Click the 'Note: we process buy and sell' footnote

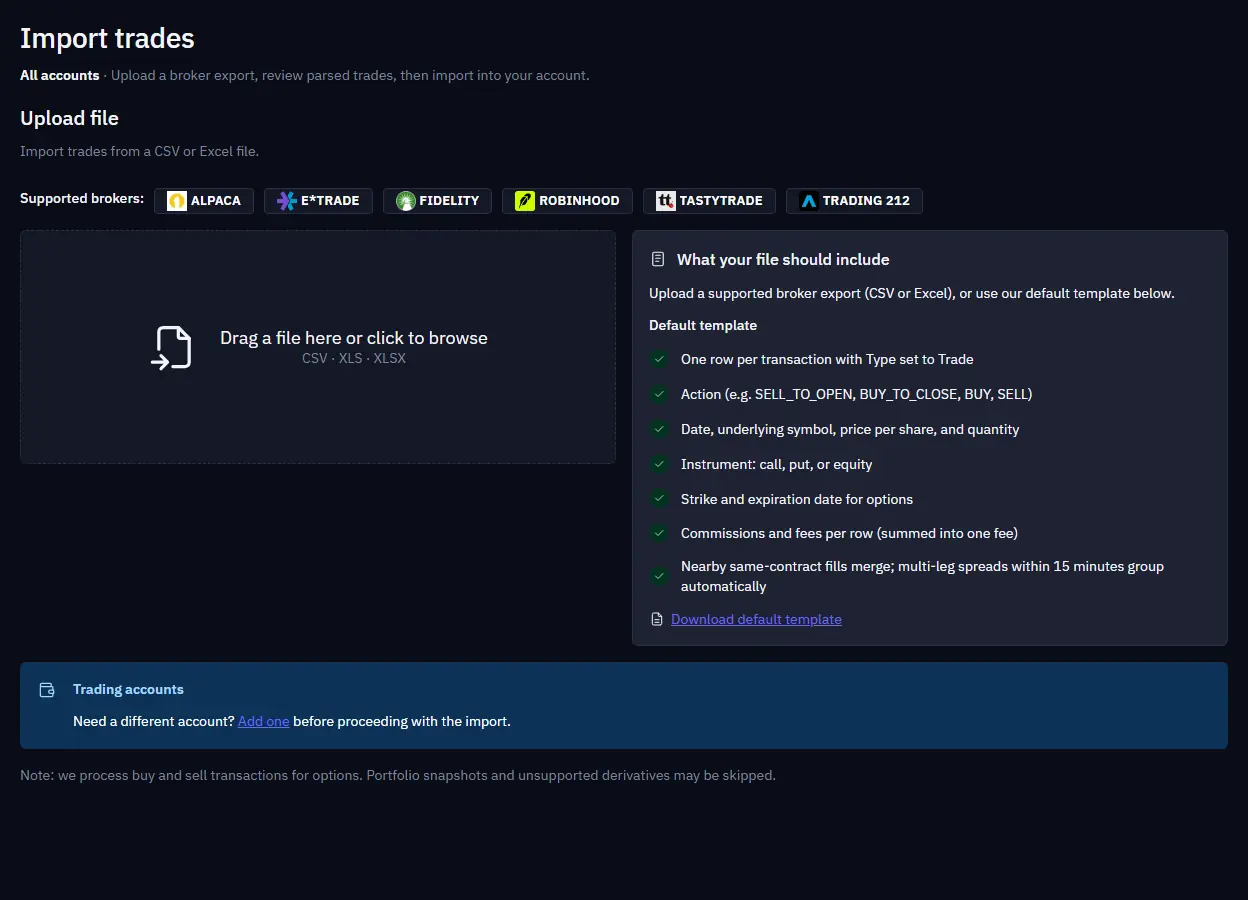pyautogui.click(x=398, y=775)
